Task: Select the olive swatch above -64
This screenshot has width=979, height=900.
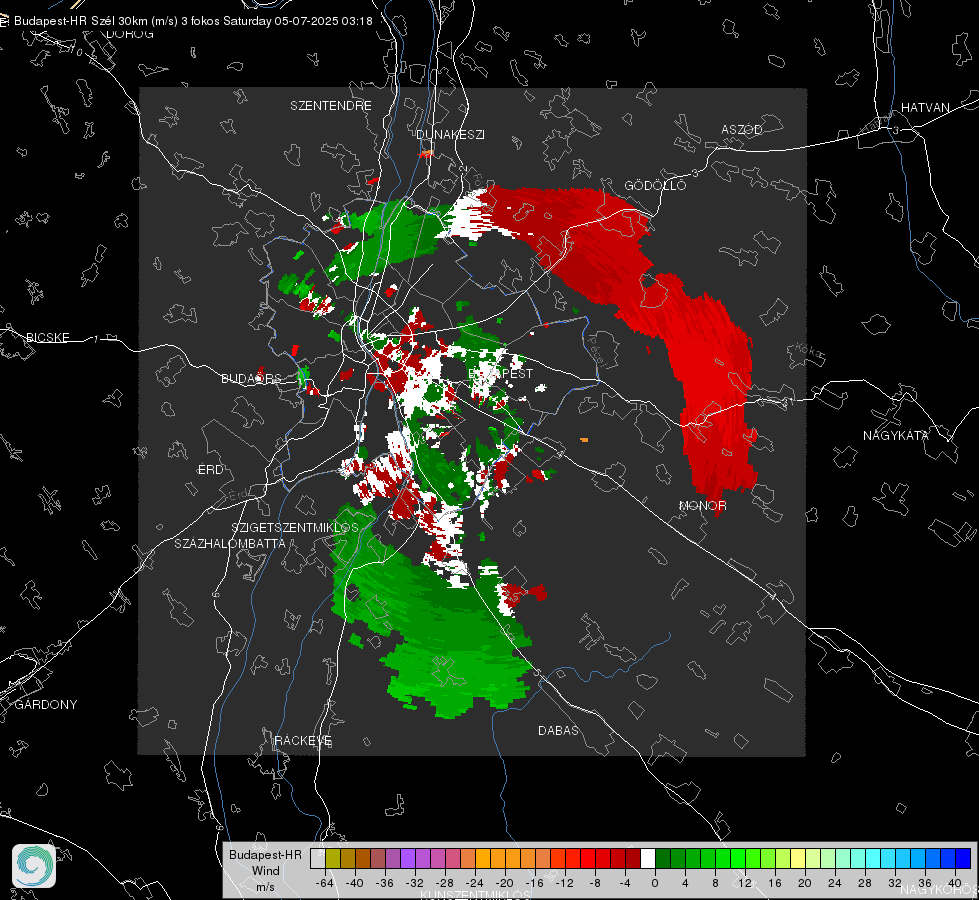Action: coord(333,858)
